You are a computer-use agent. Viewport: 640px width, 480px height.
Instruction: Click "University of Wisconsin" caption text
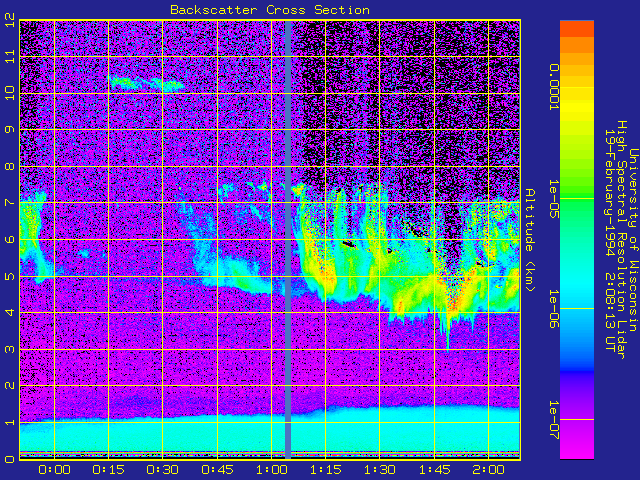(x=633, y=240)
